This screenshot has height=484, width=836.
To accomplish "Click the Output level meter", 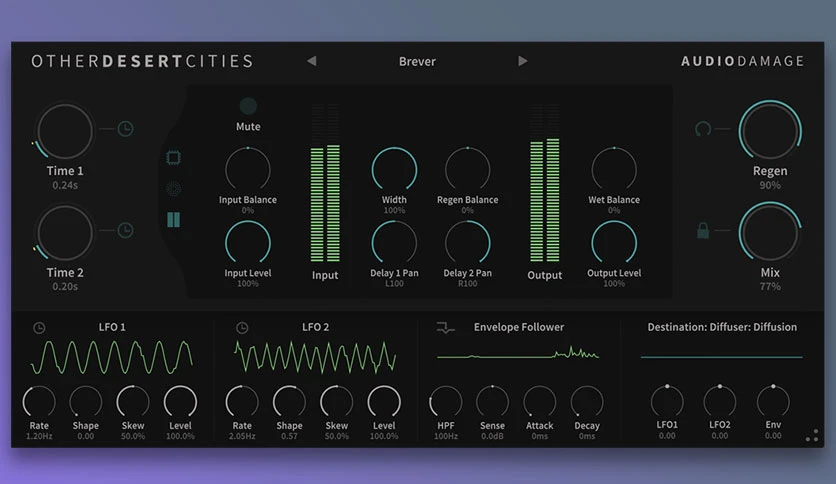I will click(x=545, y=183).
